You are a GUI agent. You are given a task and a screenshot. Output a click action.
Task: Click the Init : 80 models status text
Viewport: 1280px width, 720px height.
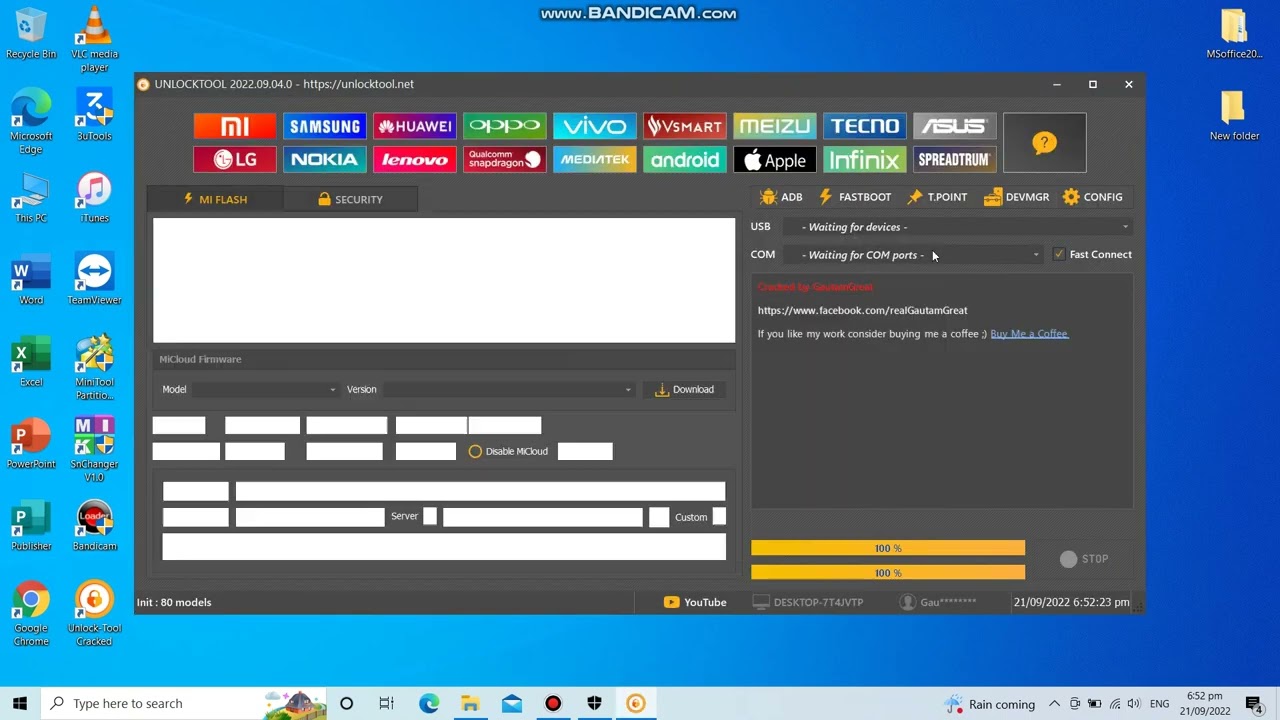coord(174,602)
